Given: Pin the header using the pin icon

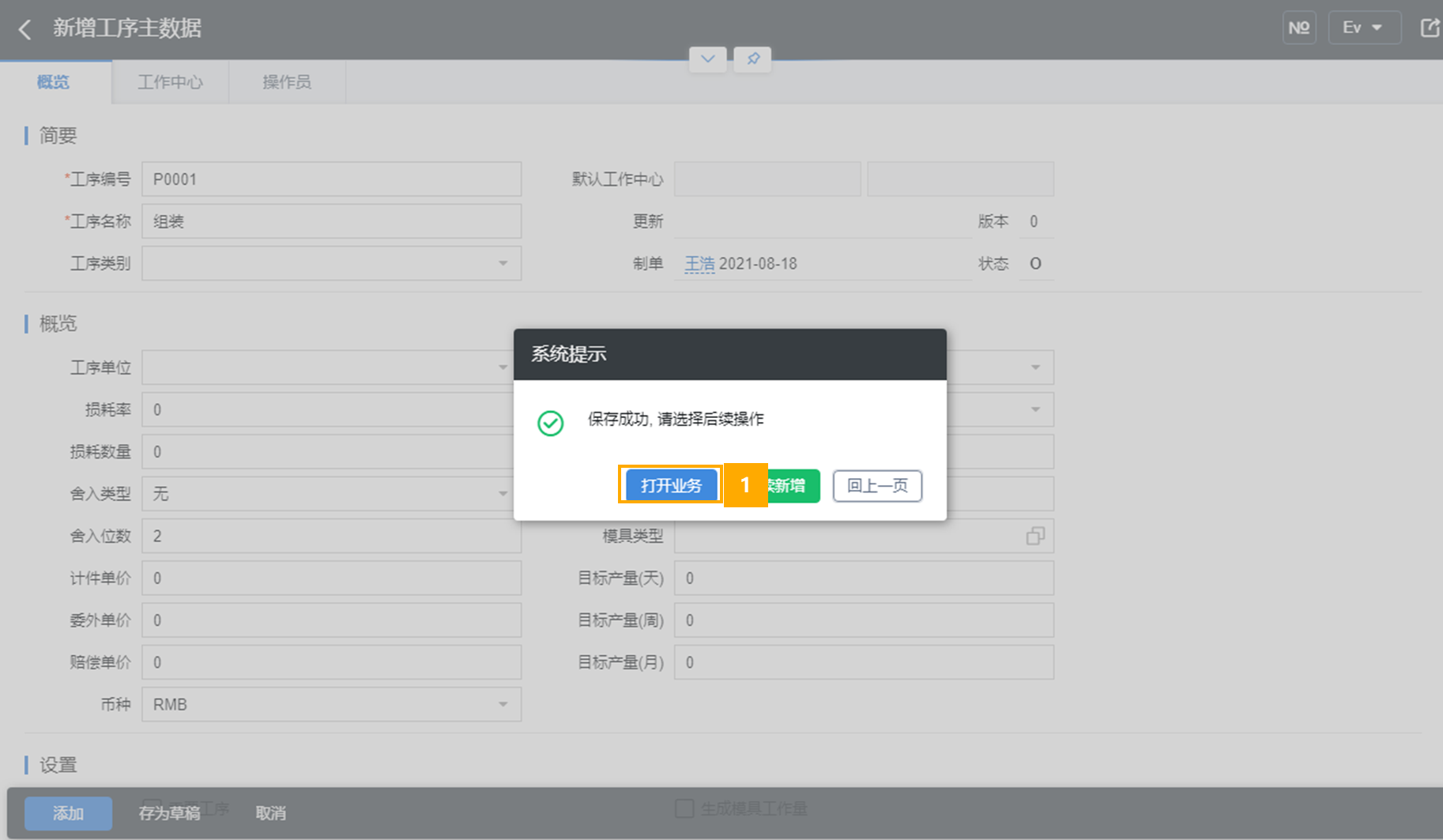Looking at the screenshot, I should click(x=753, y=58).
